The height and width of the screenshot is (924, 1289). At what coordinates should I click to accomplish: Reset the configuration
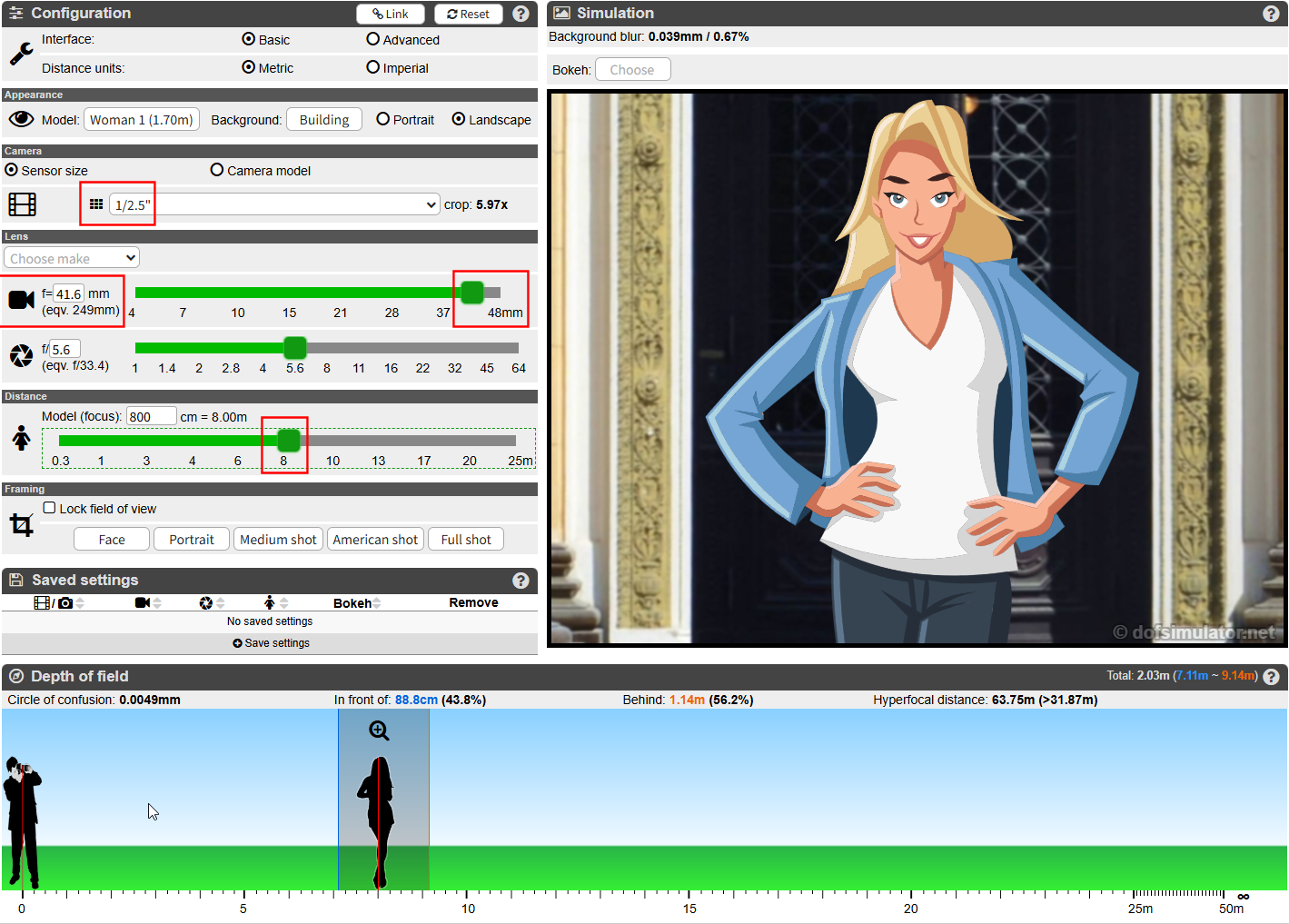pos(469,14)
